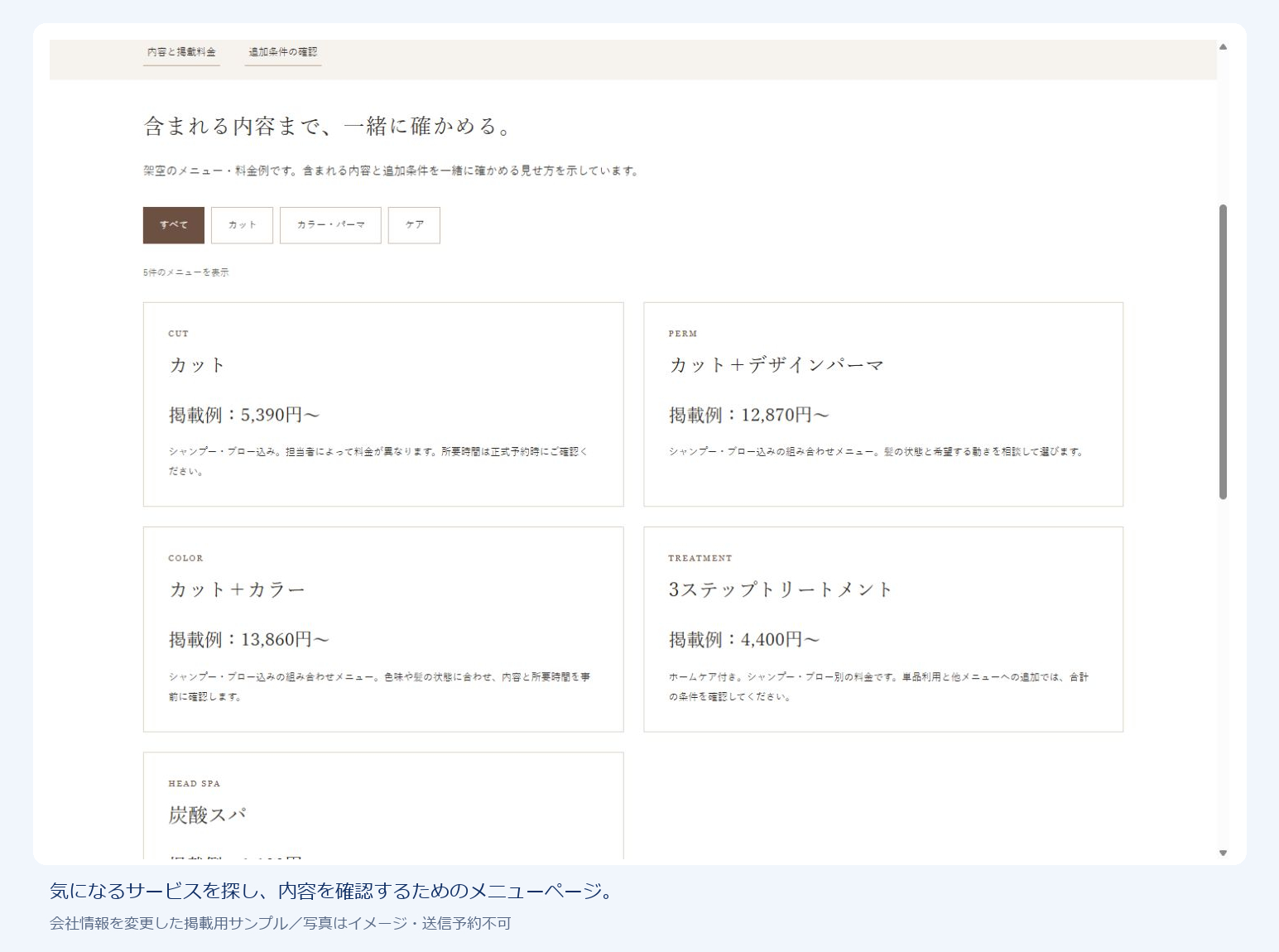Click price 掲載例:13,860円~
Viewport: 1279px width, 952px height.
(249, 639)
